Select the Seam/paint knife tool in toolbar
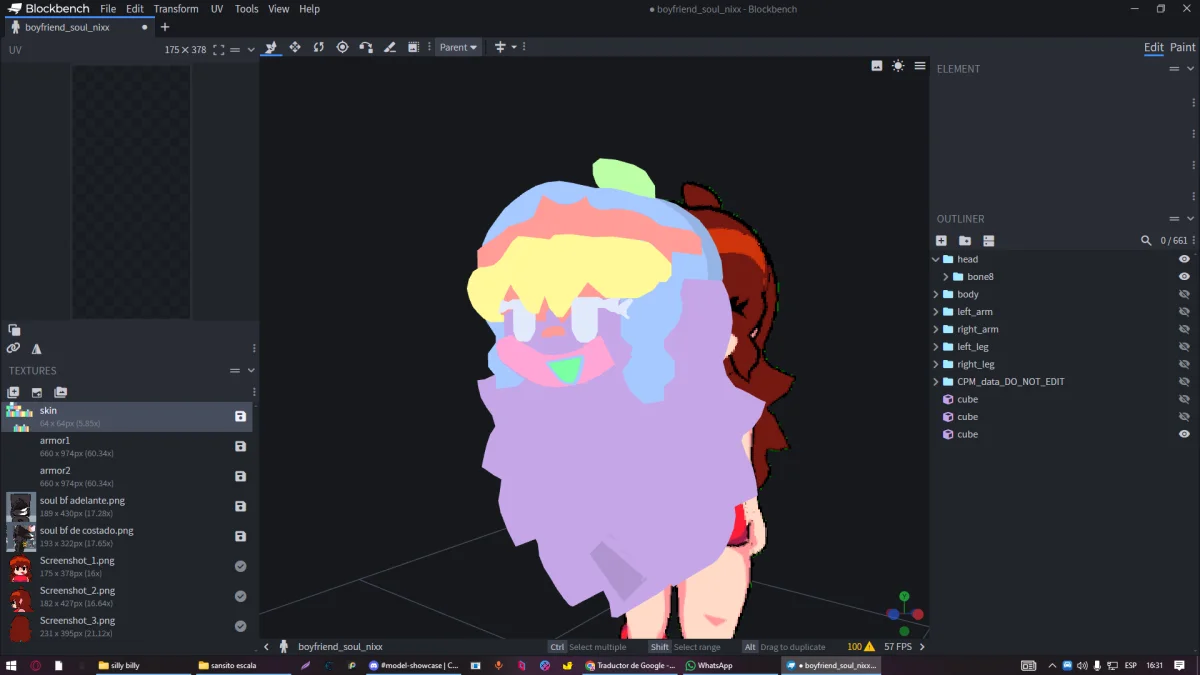Viewport: 1200px width, 675px height. pyautogui.click(x=390, y=47)
